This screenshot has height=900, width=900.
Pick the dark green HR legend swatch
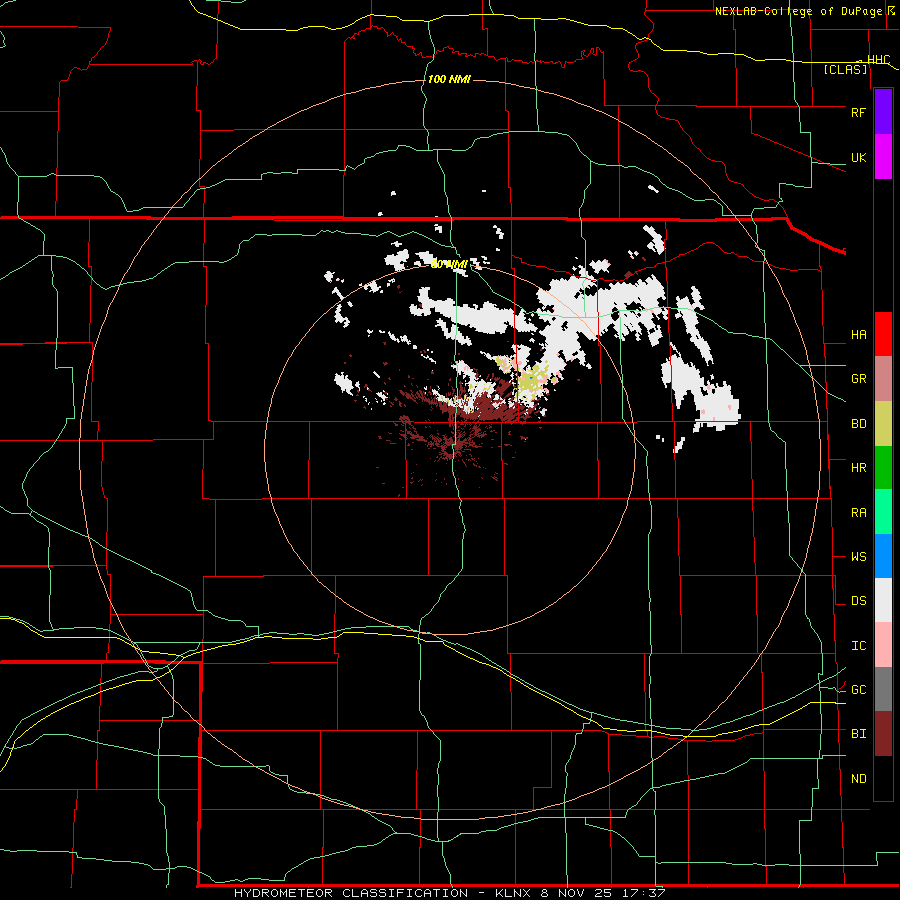click(x=883, y=468)
